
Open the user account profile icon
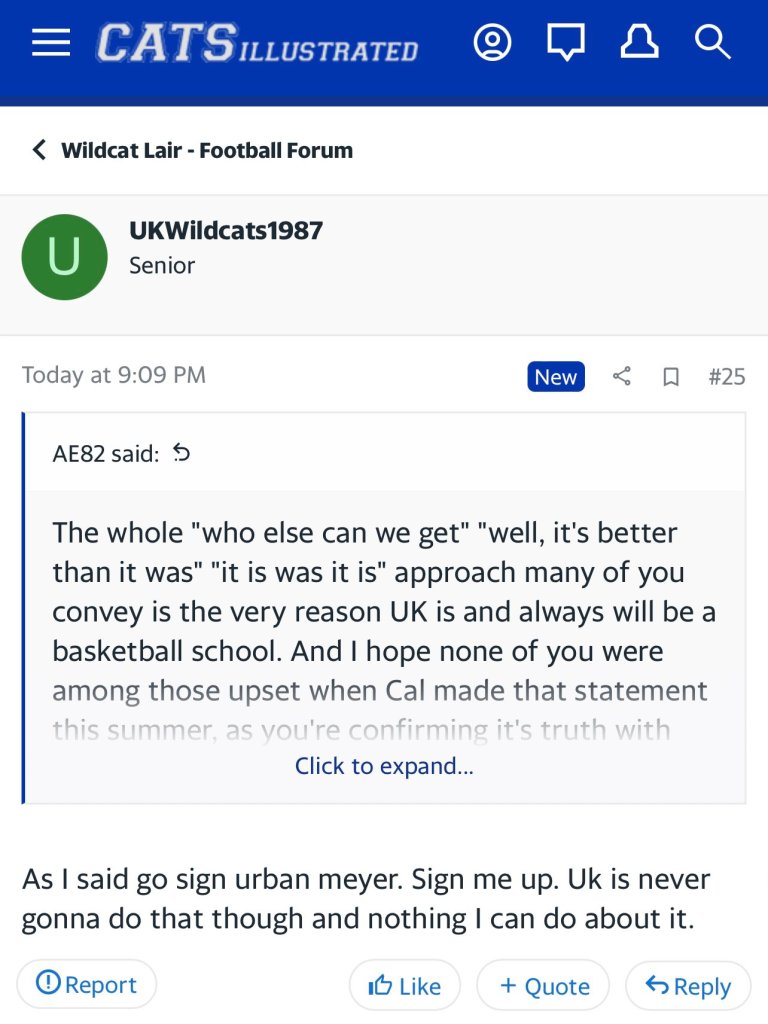(492, 43)
